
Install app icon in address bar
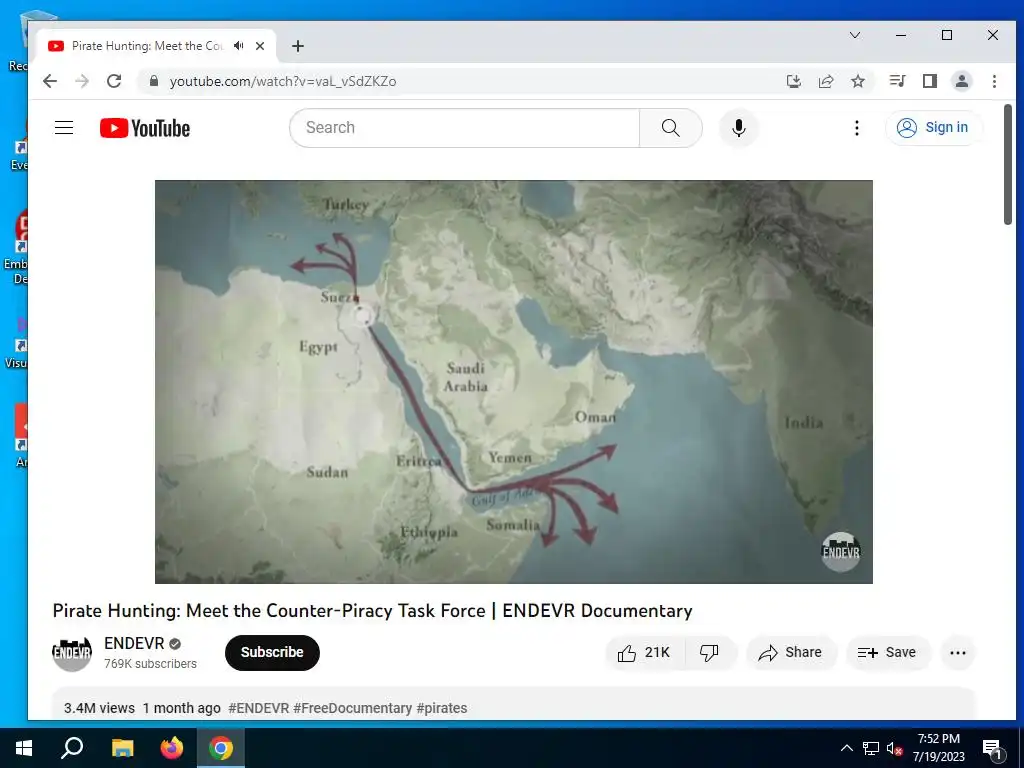click(x=793, y=81)
